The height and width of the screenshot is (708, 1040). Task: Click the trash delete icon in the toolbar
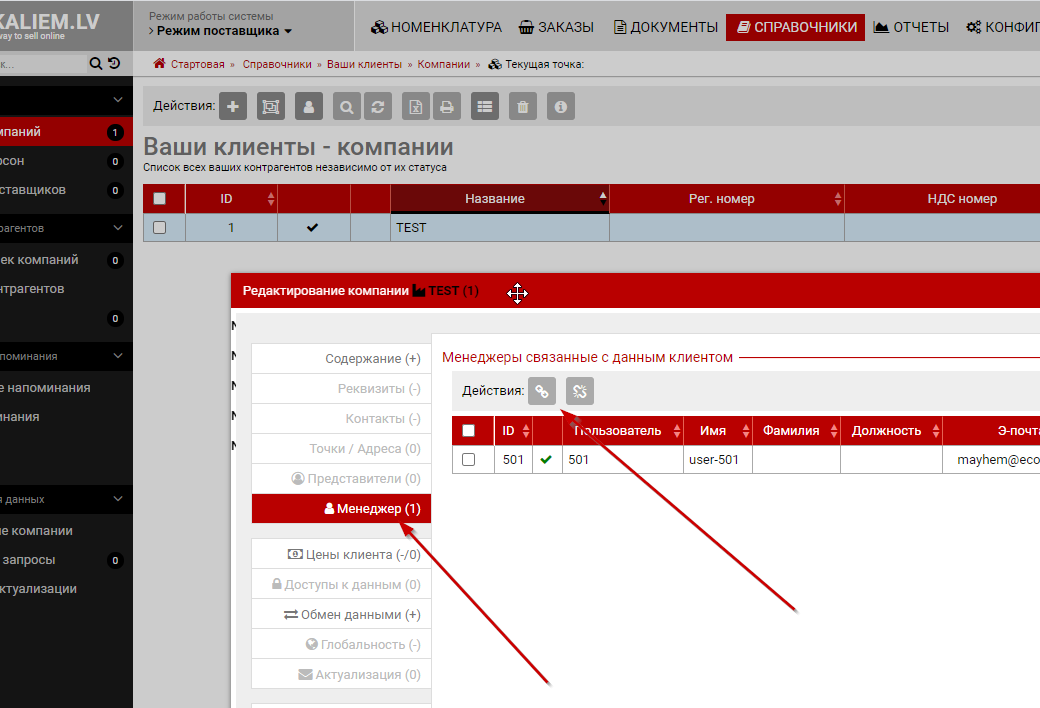point(523,106)
